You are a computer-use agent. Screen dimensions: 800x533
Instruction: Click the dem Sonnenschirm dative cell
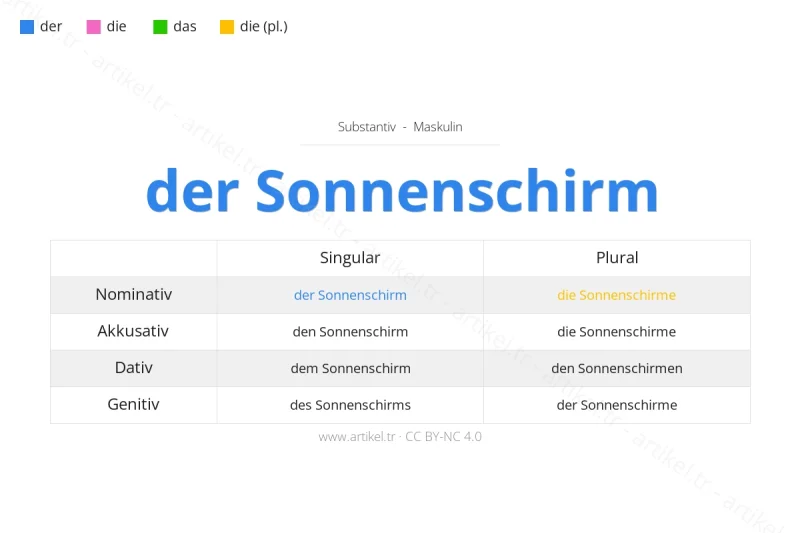350,368
